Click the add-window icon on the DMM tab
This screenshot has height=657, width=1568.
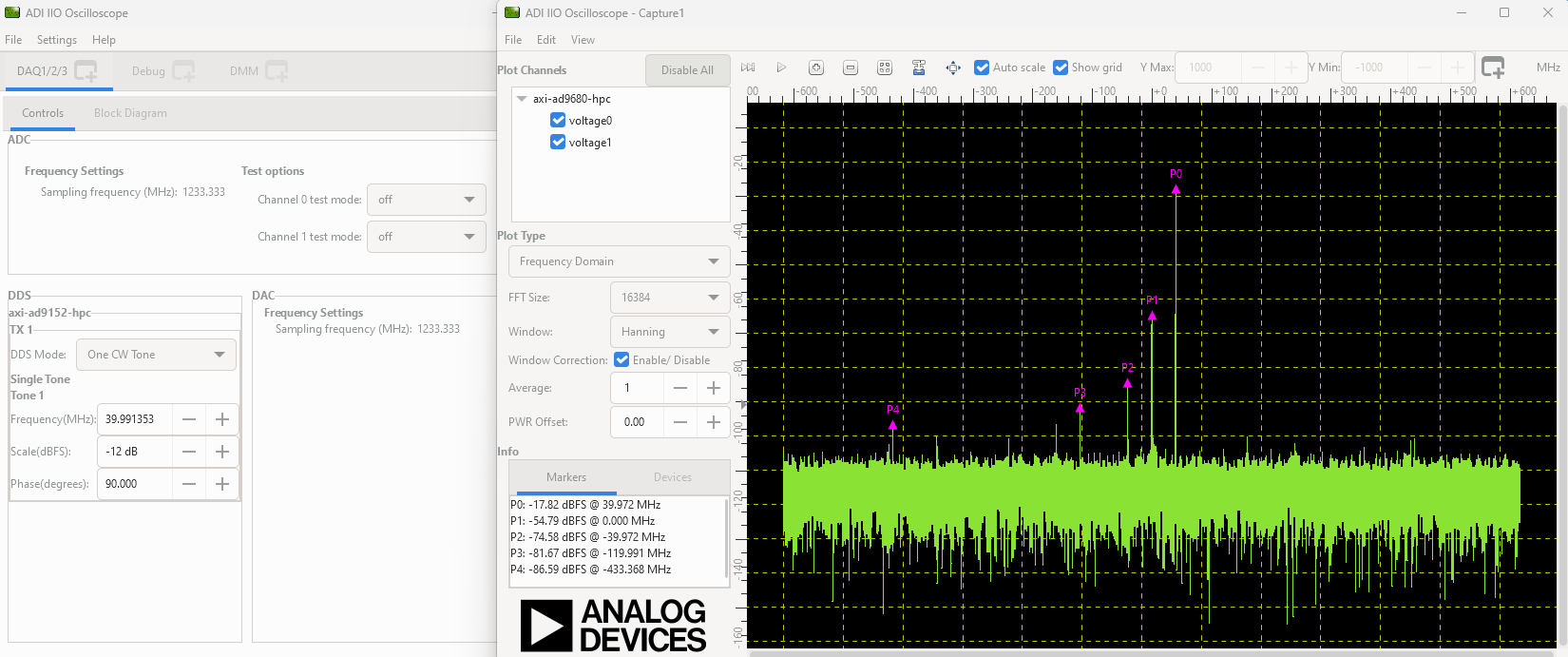pyautogui.click(x=277, y=71)
